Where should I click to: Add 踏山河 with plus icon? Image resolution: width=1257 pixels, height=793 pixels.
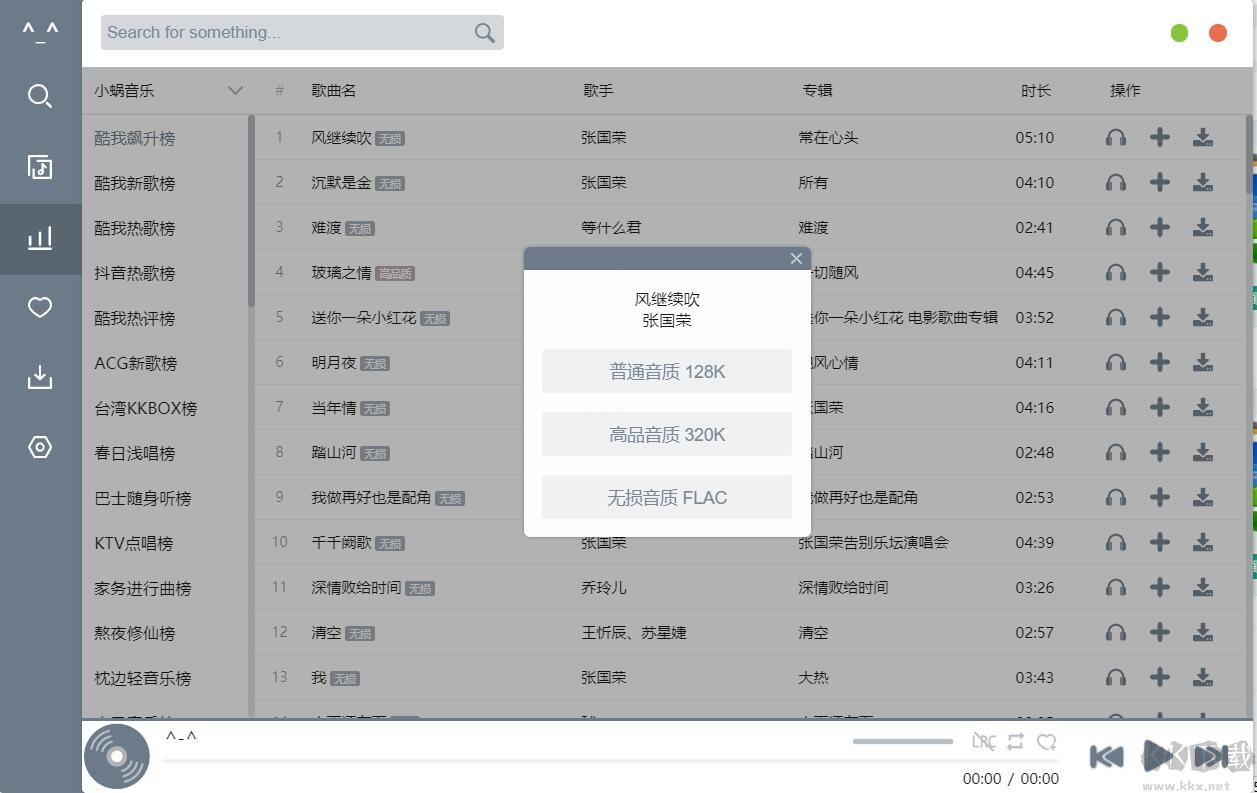[1160, 453]
